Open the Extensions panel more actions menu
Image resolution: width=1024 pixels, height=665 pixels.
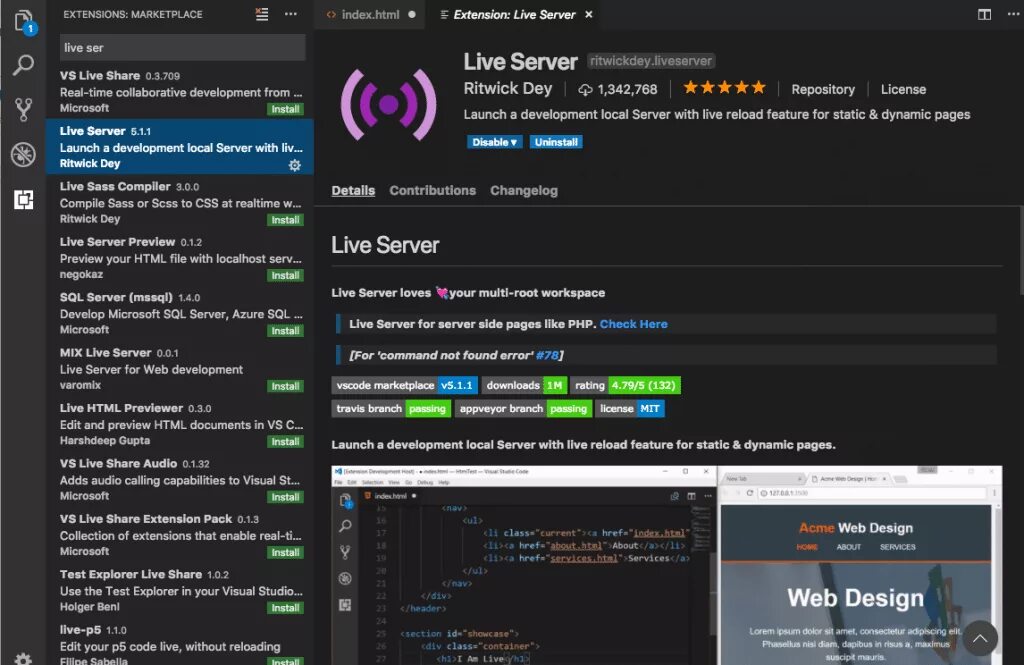pyautogui.click(x=291, y=14)
